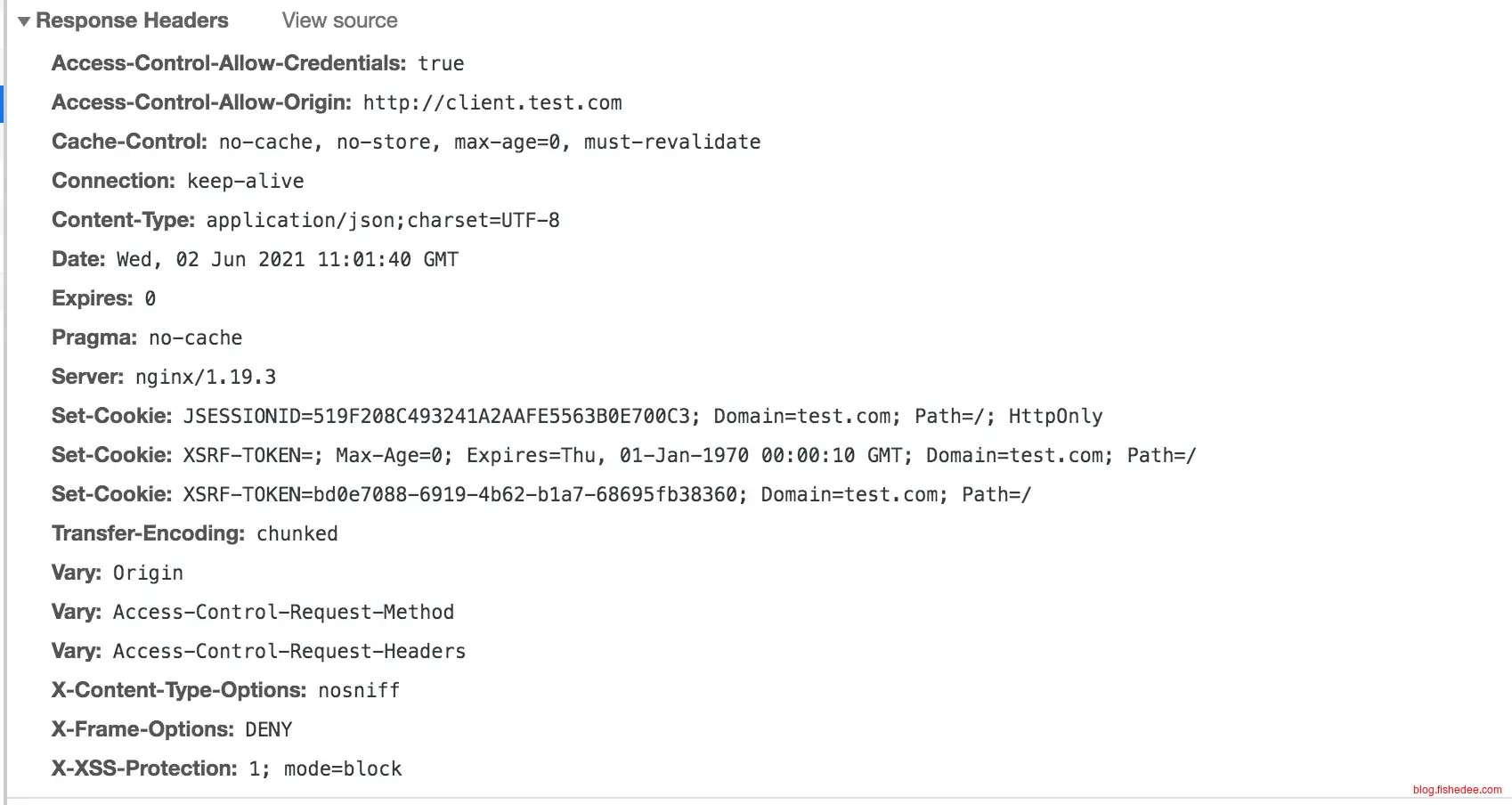Screen dimensions: 1512x805
Task: Click the View source link
Action: (339, 20)
